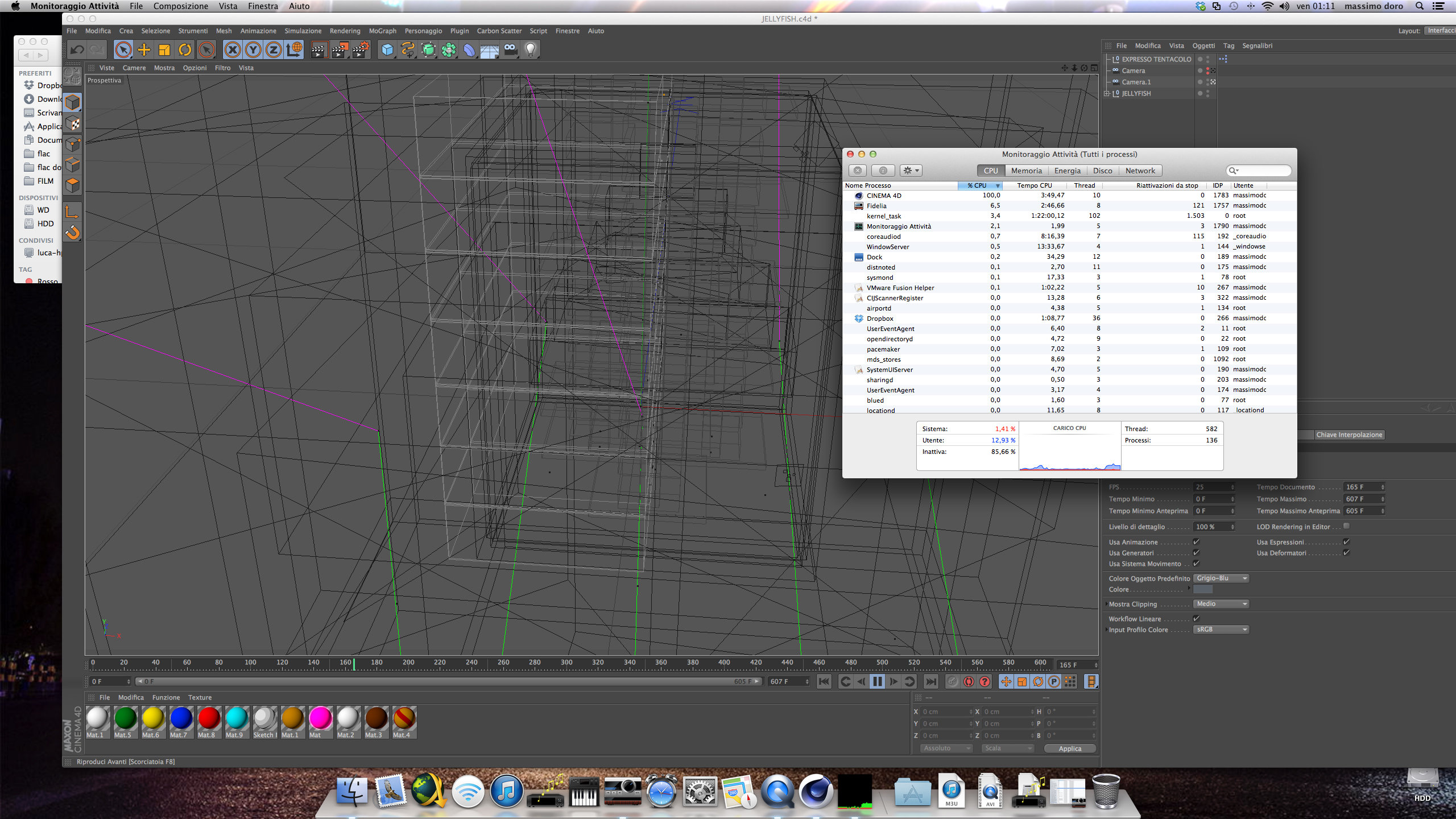Open Edit Render Settings icon

(x=361, y=50)
